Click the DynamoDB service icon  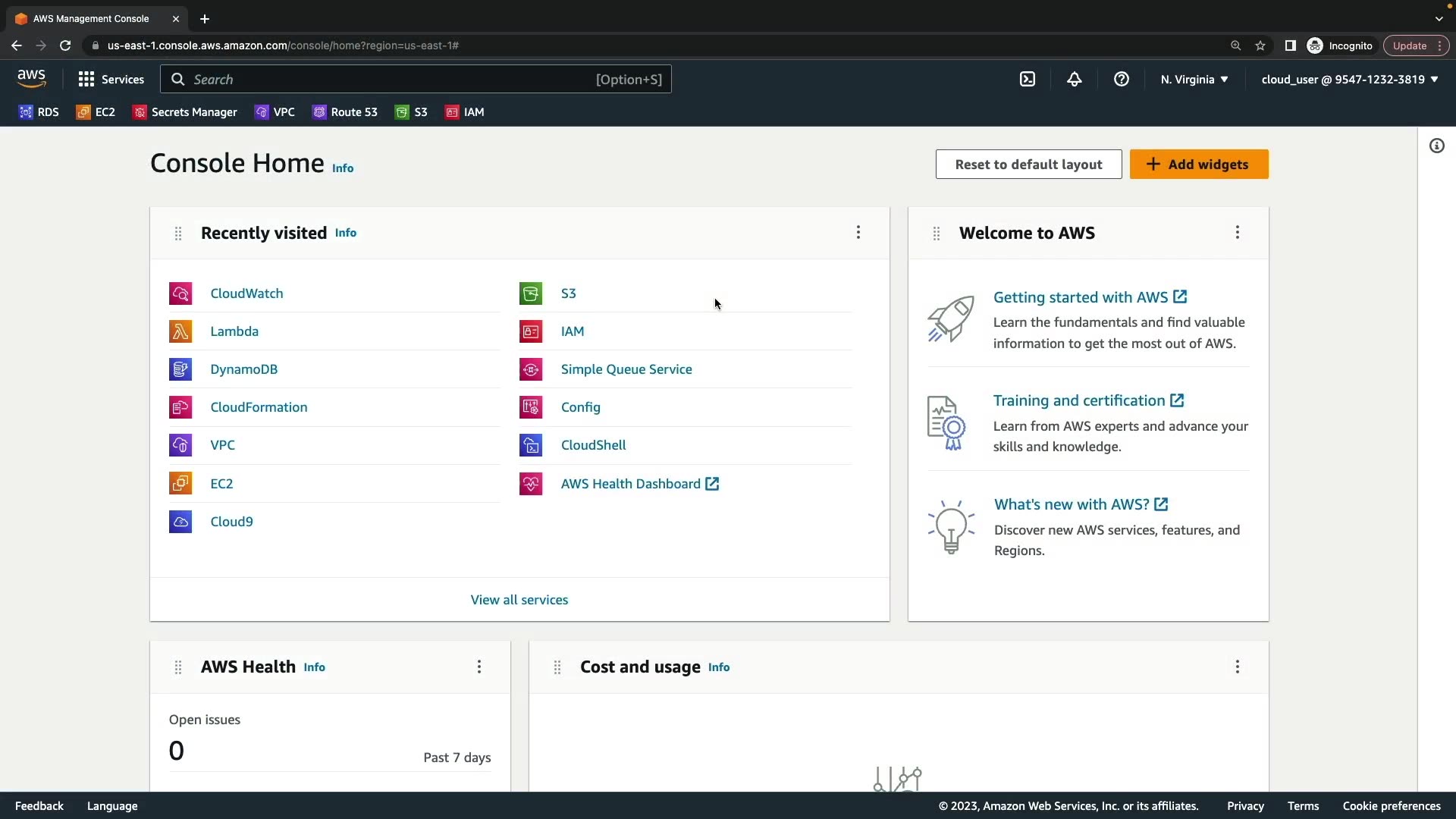click(x=180, y=369)
